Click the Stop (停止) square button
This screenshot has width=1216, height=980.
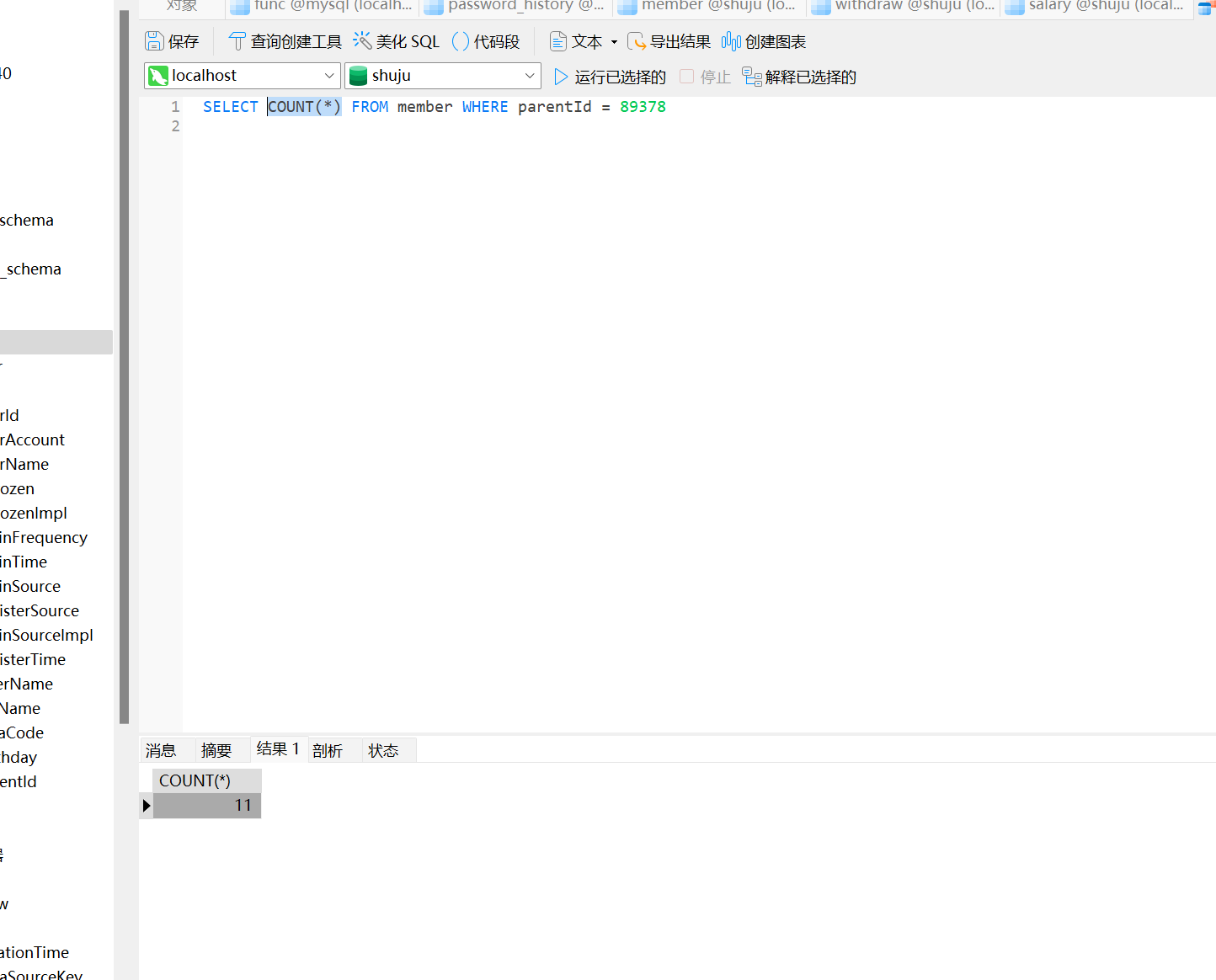pyautogui.click(x=687, y=77)
